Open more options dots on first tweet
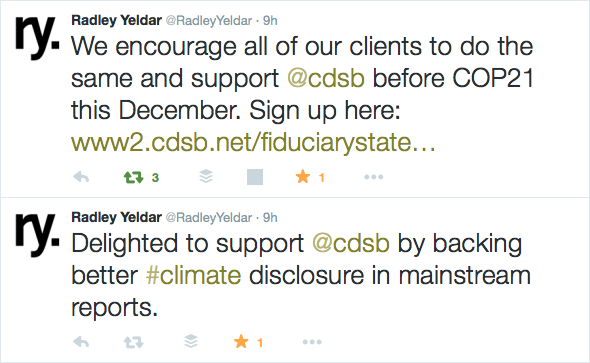 coord(374,177)
